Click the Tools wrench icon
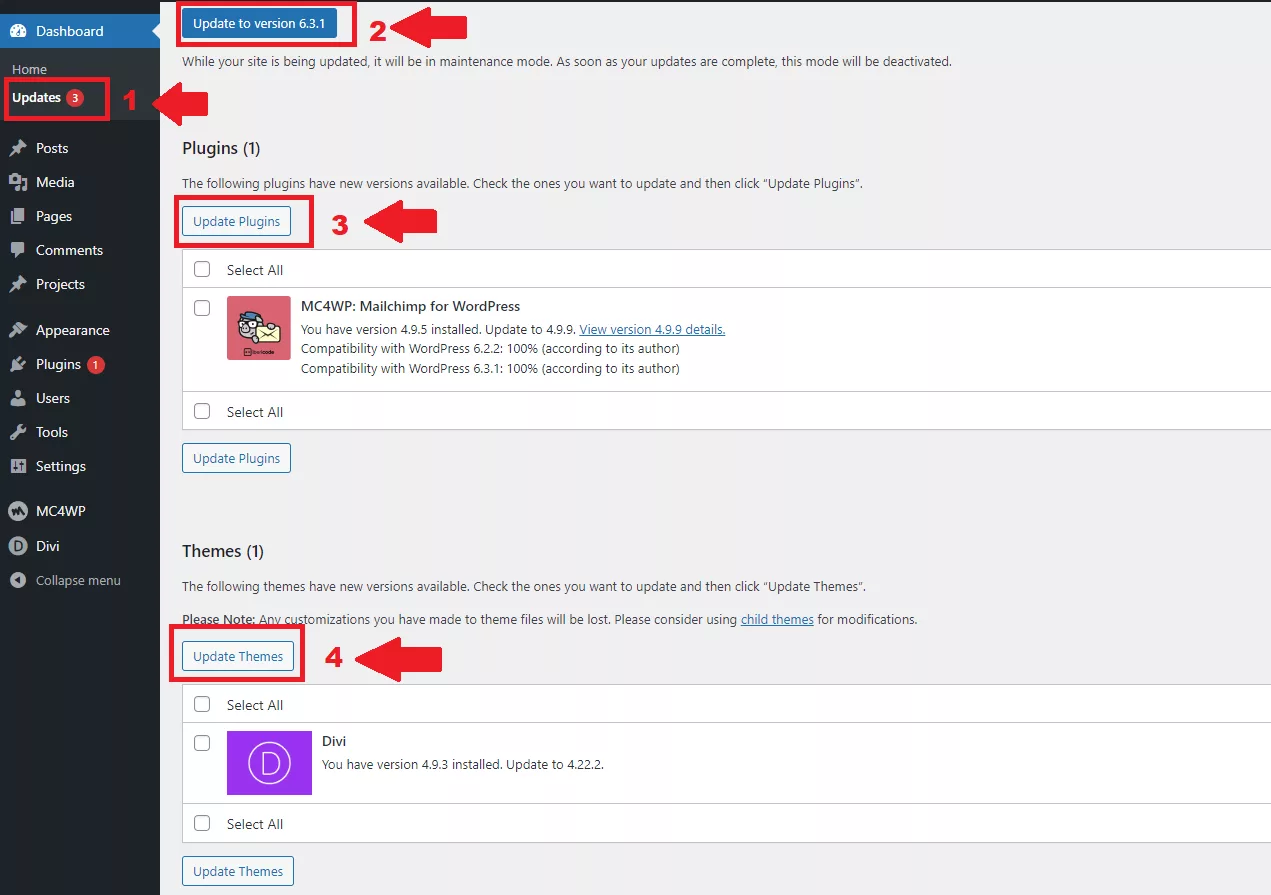Image resolution: width=1271 pixels, height=895 pixels. click(18, 432)
